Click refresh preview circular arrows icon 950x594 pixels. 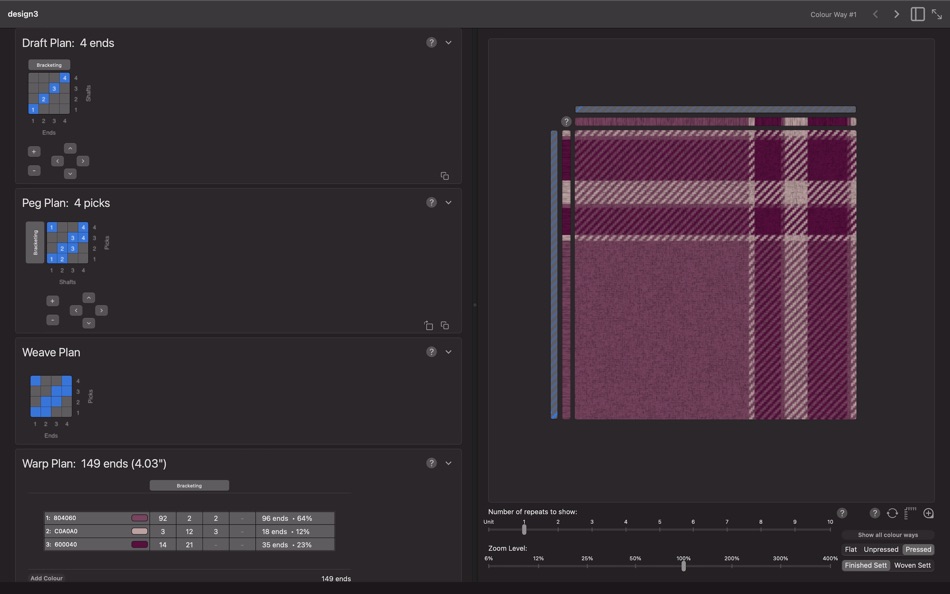[892, 513]
